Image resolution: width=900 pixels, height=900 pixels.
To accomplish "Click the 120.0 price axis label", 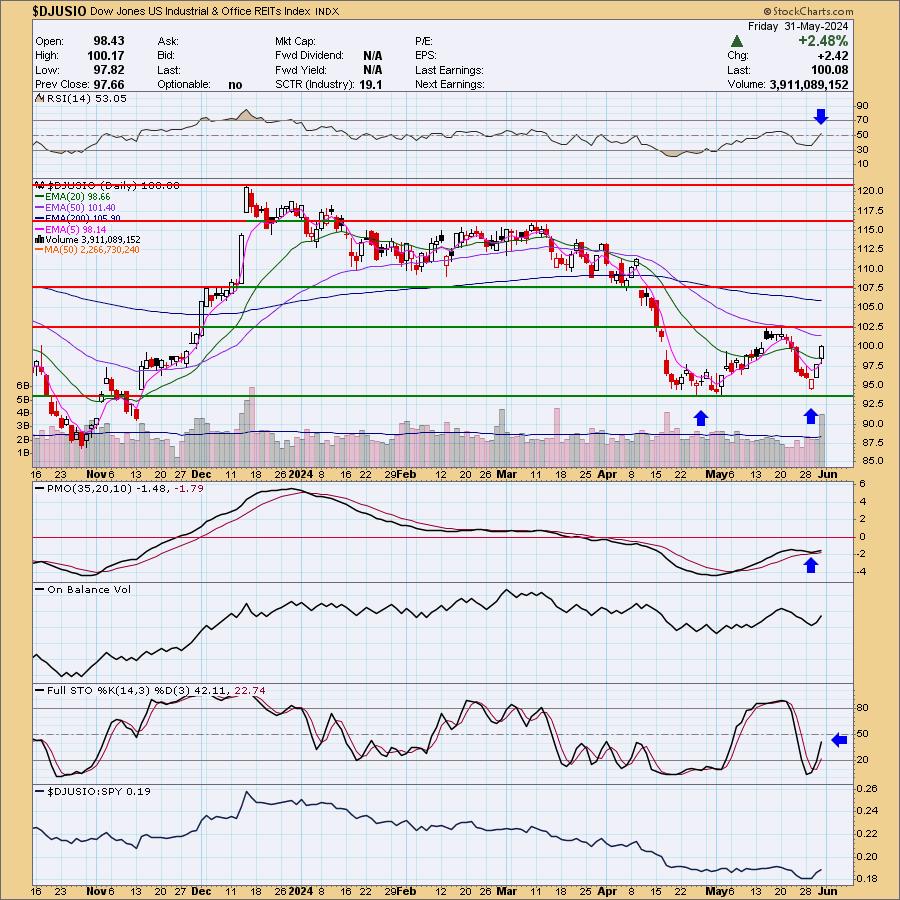I will tap(871, 191).
